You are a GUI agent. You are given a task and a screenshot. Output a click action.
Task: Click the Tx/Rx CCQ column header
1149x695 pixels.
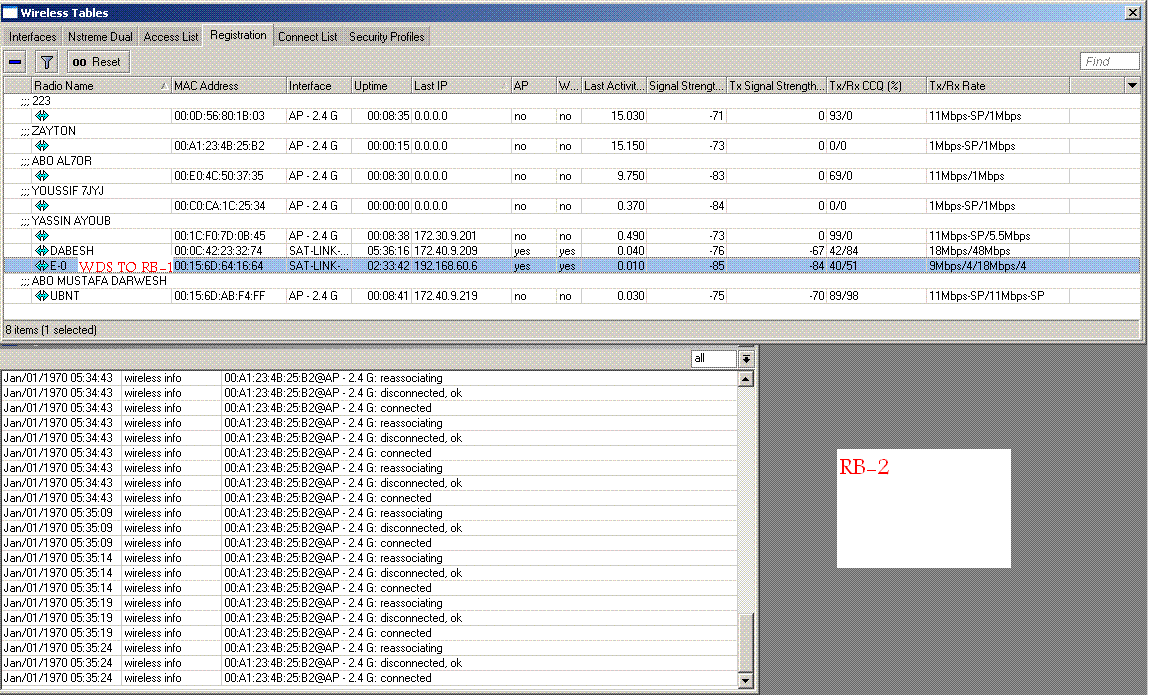pyautogui.click(x=876, y=86)
